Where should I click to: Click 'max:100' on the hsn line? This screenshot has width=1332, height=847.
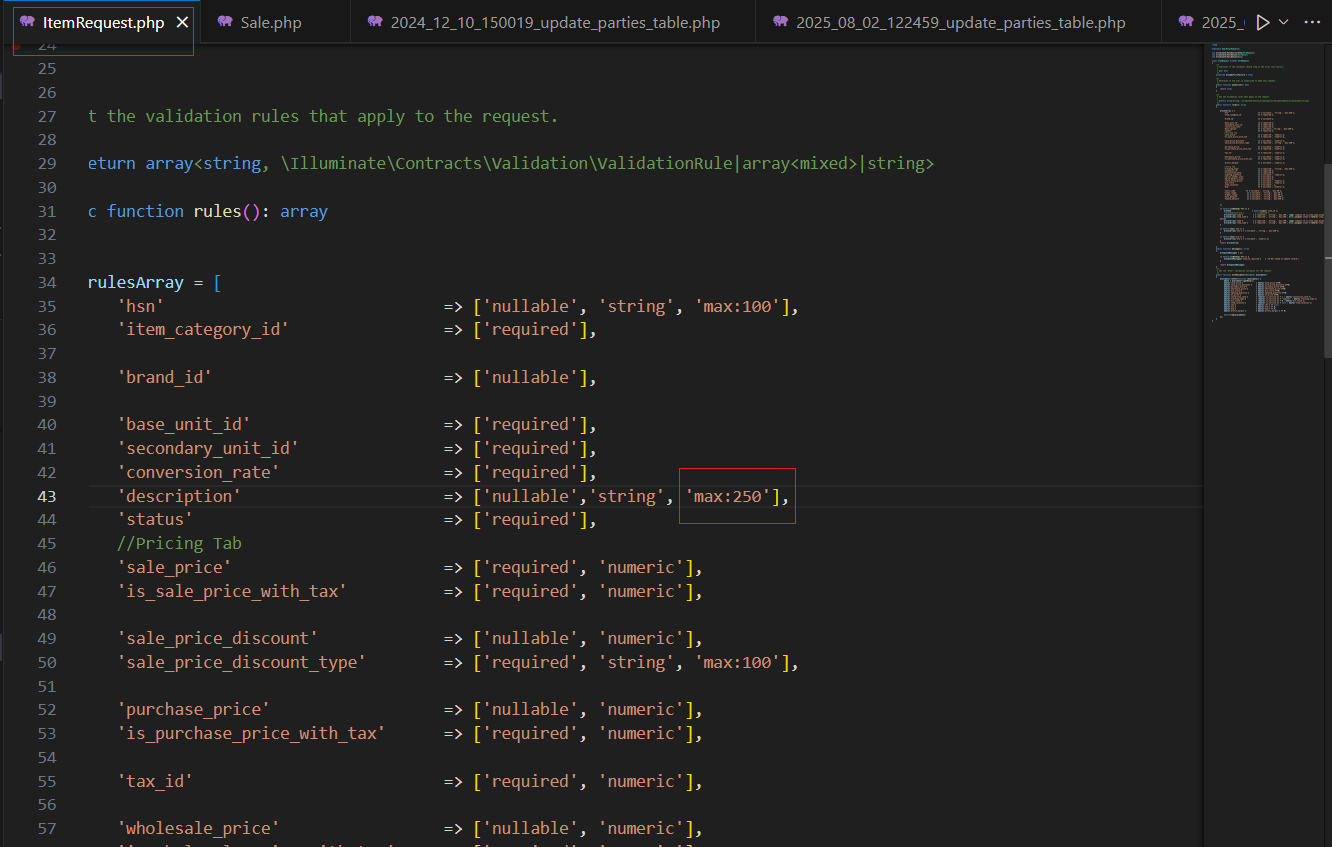click(x=738, y=306)
